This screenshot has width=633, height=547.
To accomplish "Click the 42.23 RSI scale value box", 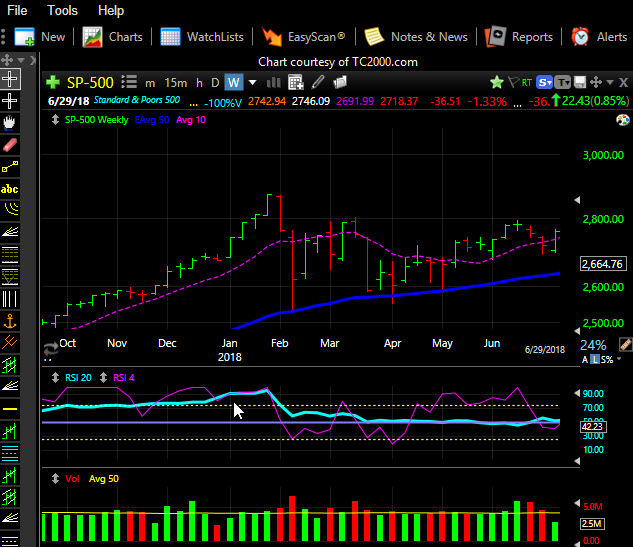I will (x=593, y=427).
